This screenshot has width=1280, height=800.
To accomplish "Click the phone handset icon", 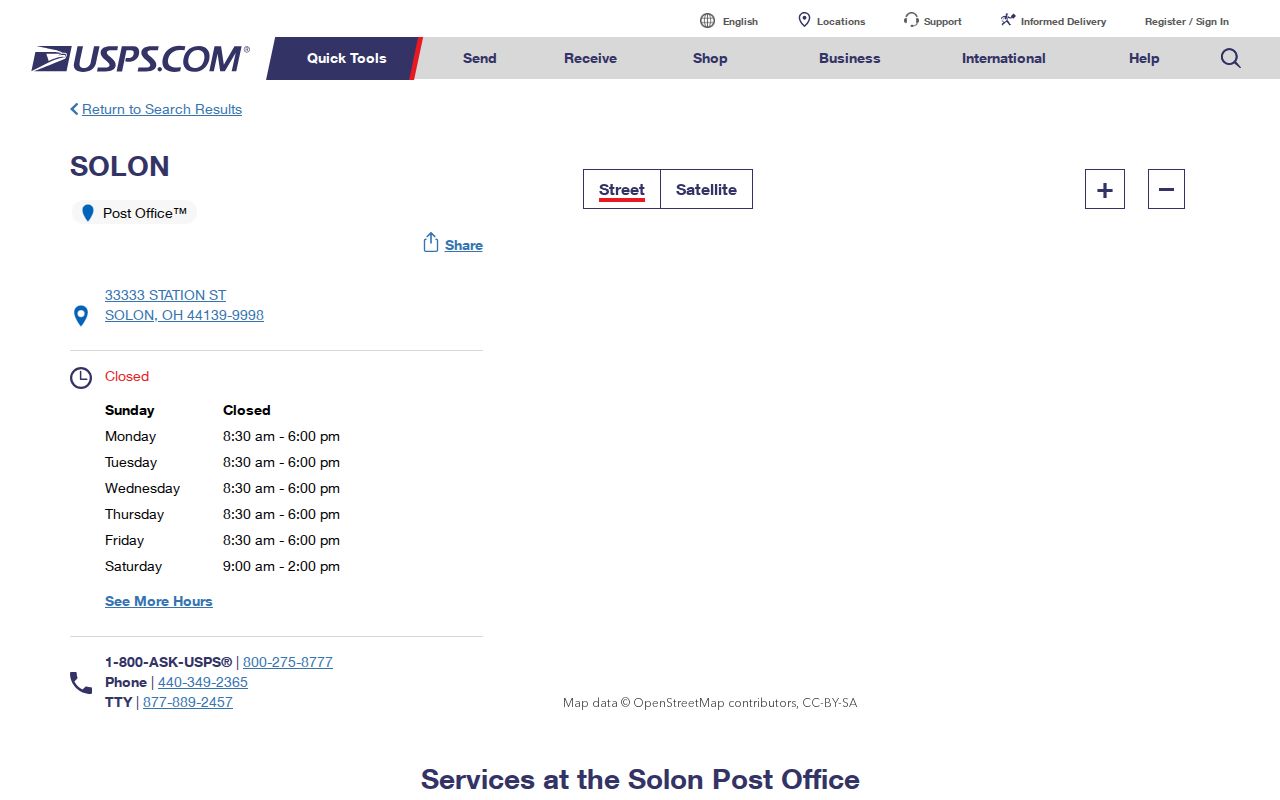I will pyautogui.click(x=81, y=683).
